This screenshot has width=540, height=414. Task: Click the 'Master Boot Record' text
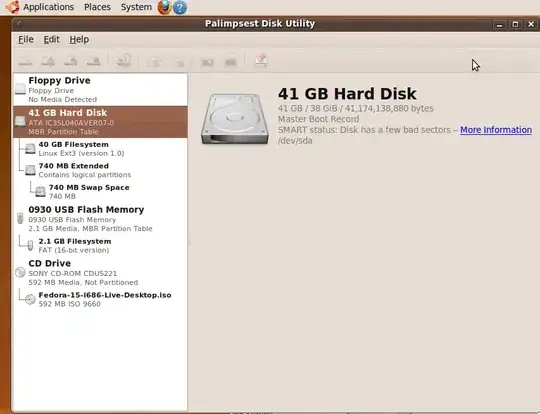[319, 119]
